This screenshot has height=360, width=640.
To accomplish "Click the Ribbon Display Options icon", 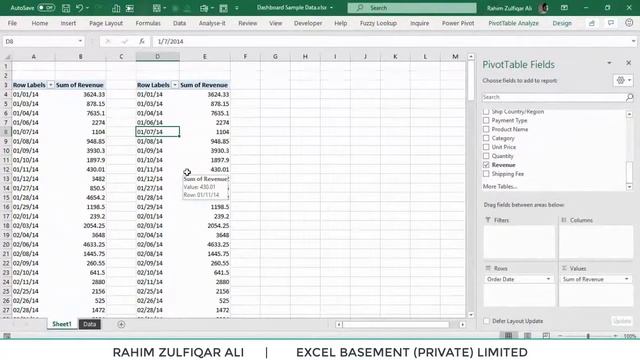I will (564, 8).
